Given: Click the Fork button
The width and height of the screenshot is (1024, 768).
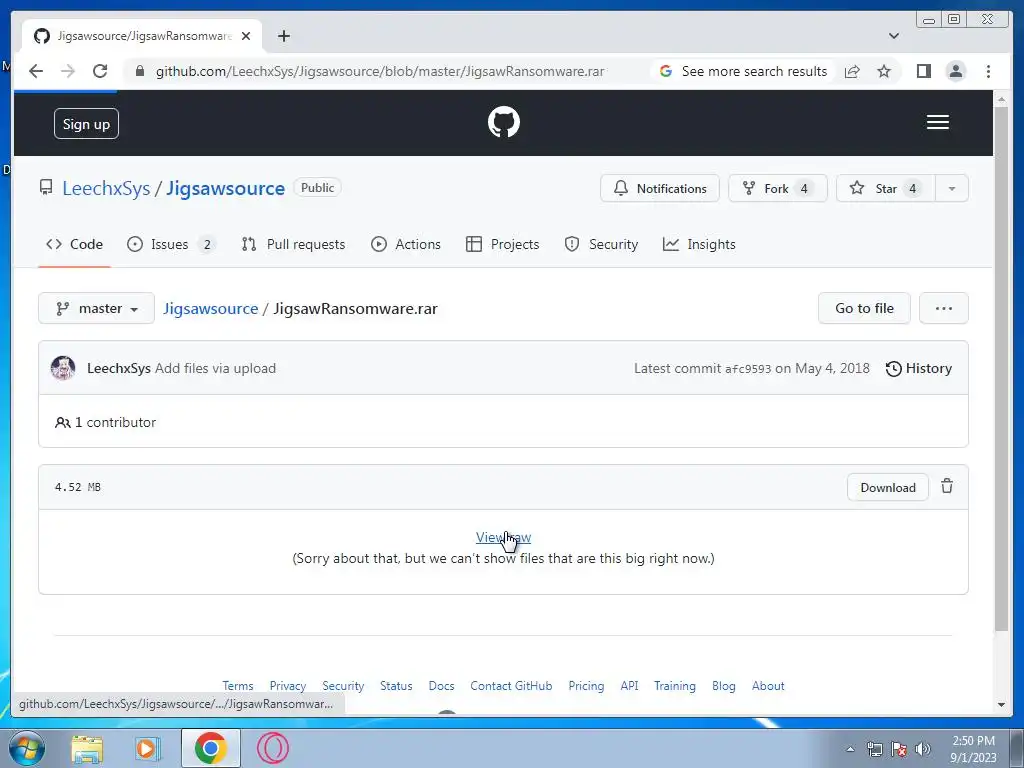Looking at the screenshot, I should [x=777, y=188].
